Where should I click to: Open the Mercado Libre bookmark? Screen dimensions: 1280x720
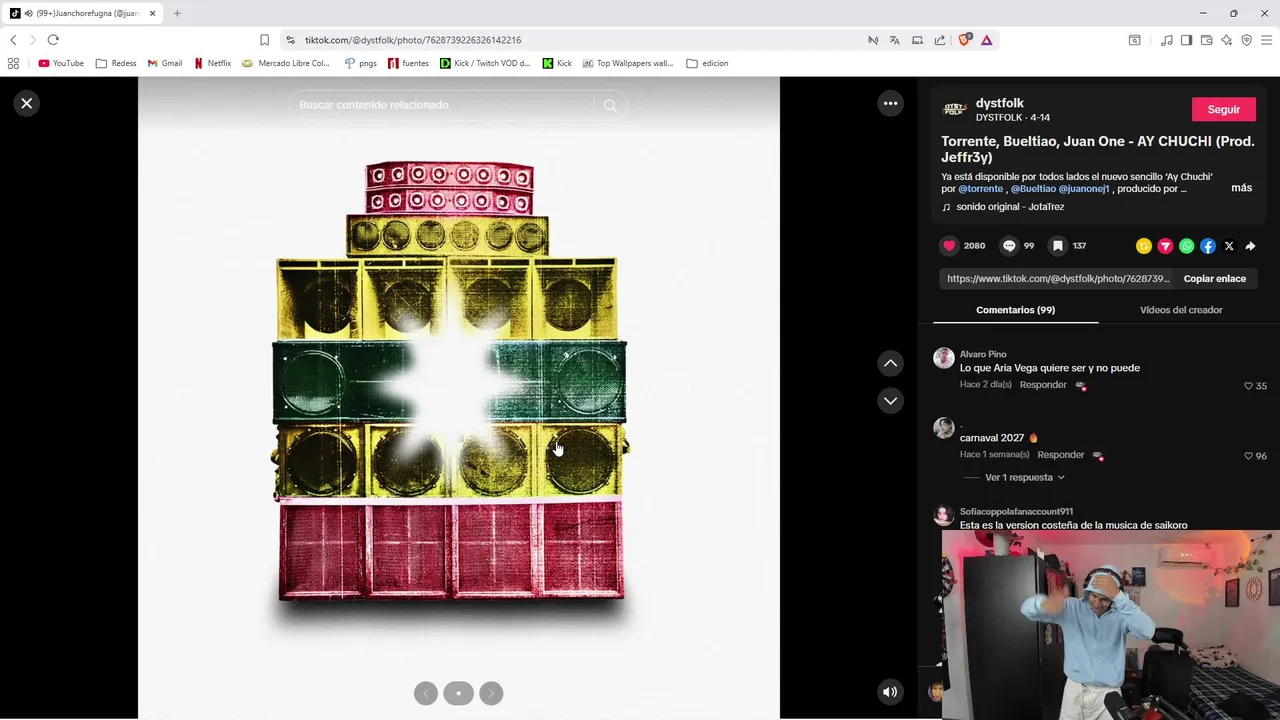[286, 63]
